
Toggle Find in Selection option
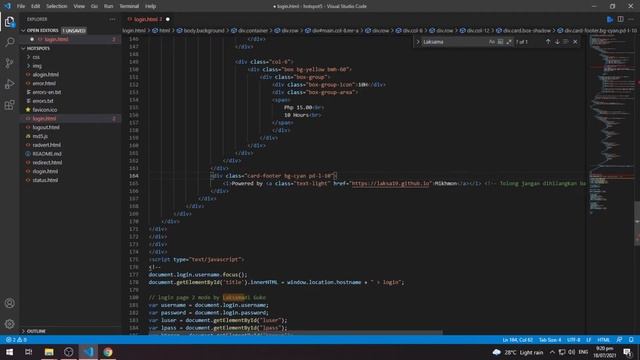point(566,42)
